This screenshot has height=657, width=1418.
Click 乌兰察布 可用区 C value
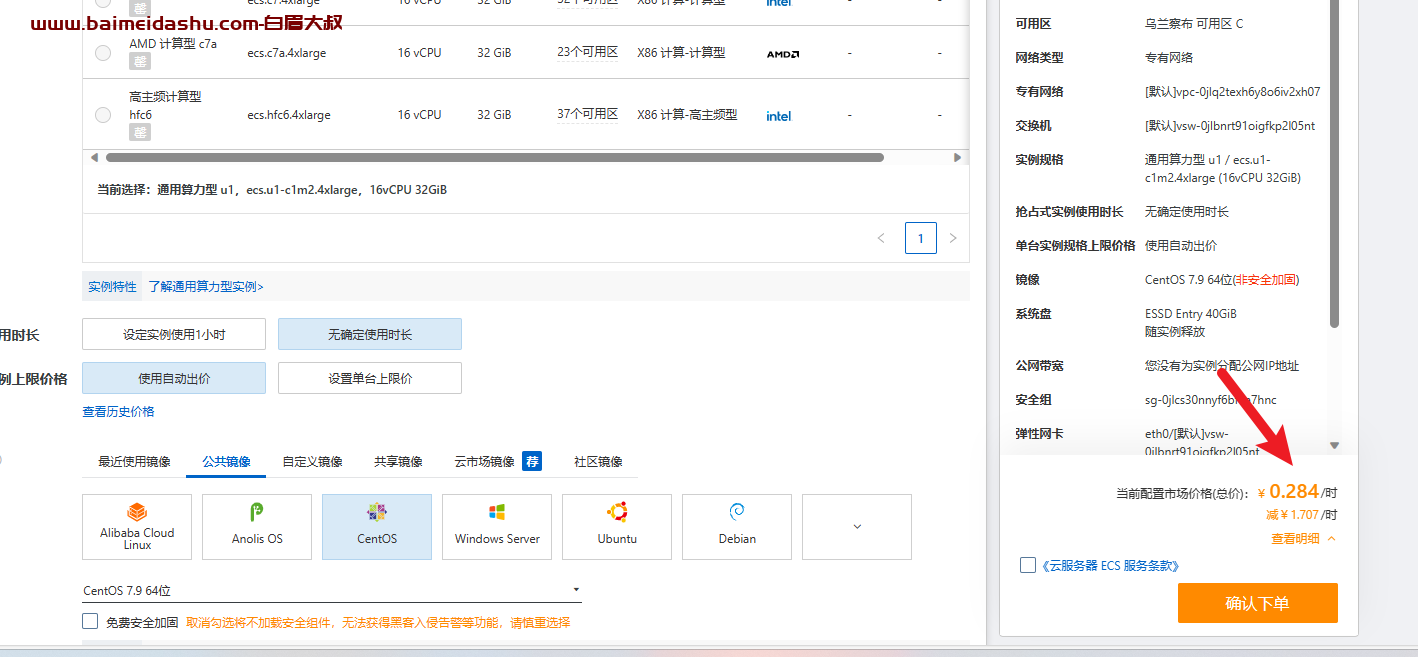click(x=1194, y=23)
